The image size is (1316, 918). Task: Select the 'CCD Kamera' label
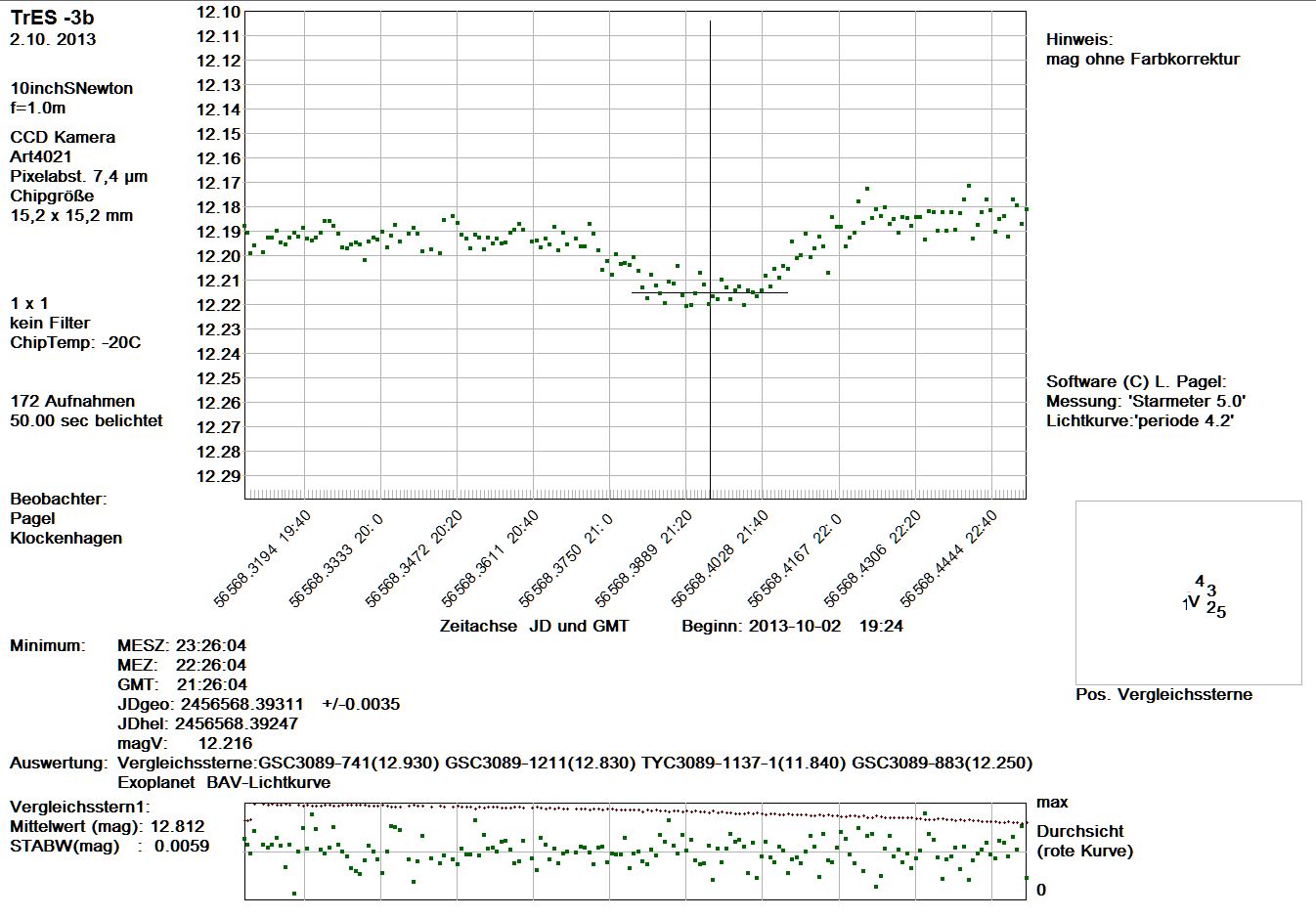tap(63, 137)
